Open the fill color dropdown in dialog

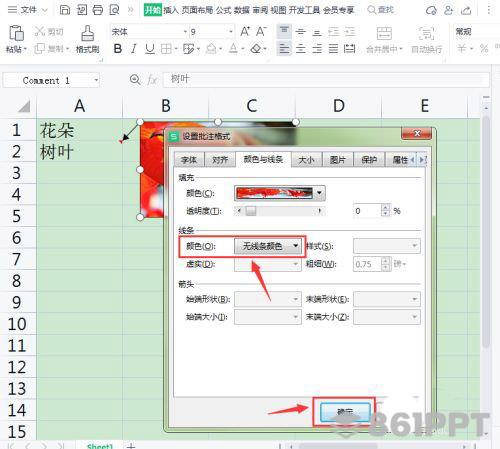point(319,193)
